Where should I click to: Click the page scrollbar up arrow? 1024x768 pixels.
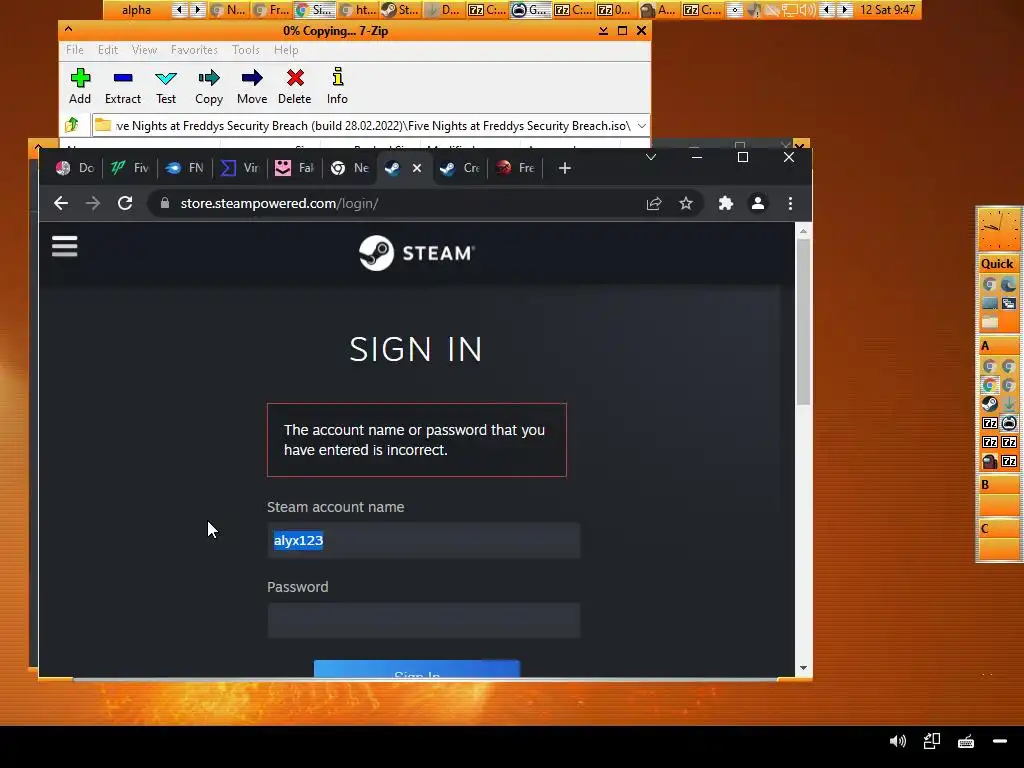(x=803, y=231)
